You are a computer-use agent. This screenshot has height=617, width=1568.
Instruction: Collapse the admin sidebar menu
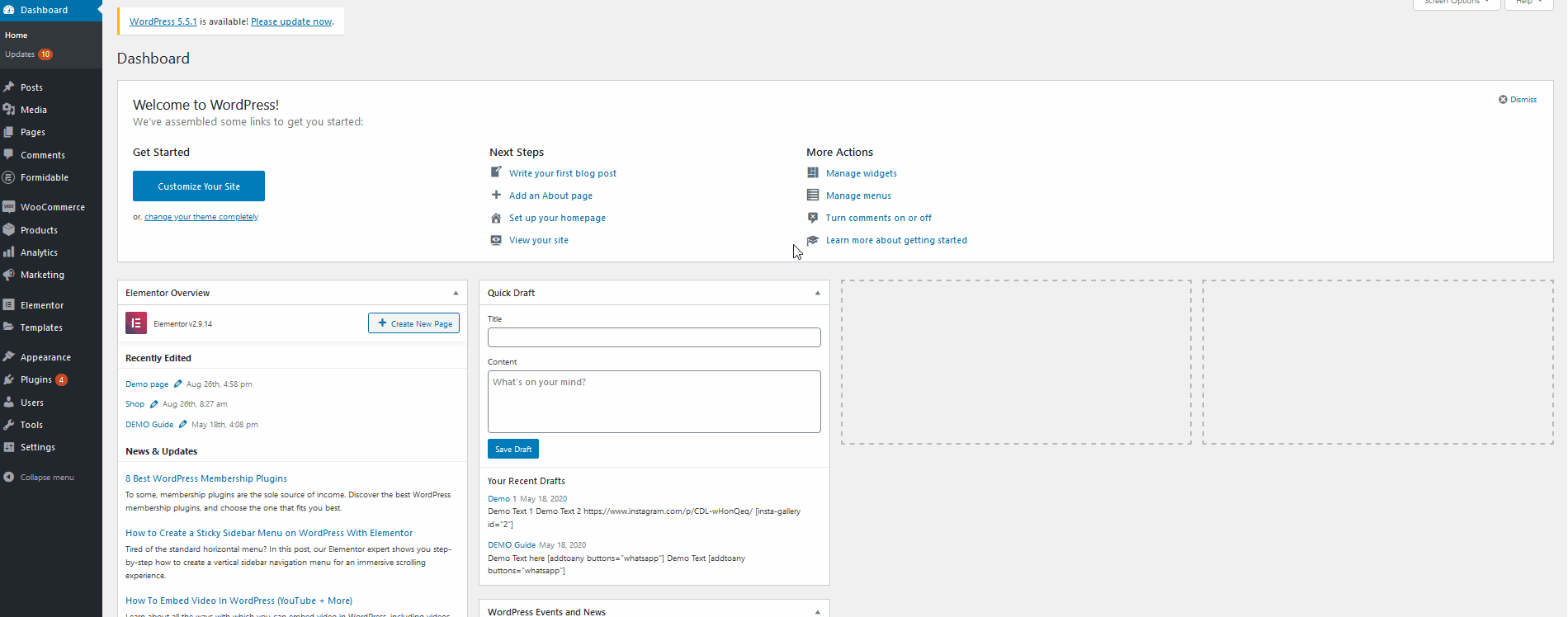click(x=39, y=478)
